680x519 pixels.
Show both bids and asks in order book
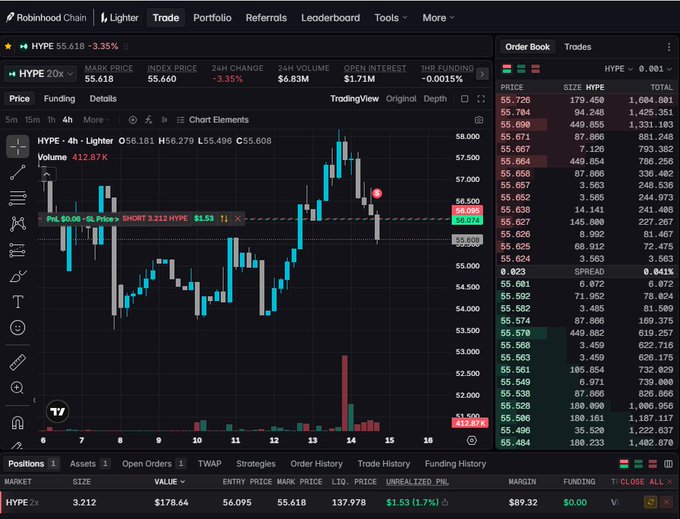tap(507, 69)
